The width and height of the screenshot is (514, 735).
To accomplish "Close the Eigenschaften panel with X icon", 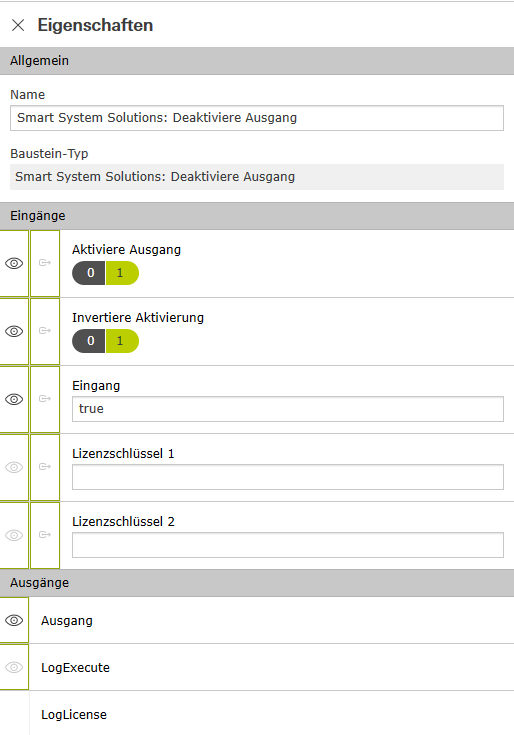I will pos(18,25).
